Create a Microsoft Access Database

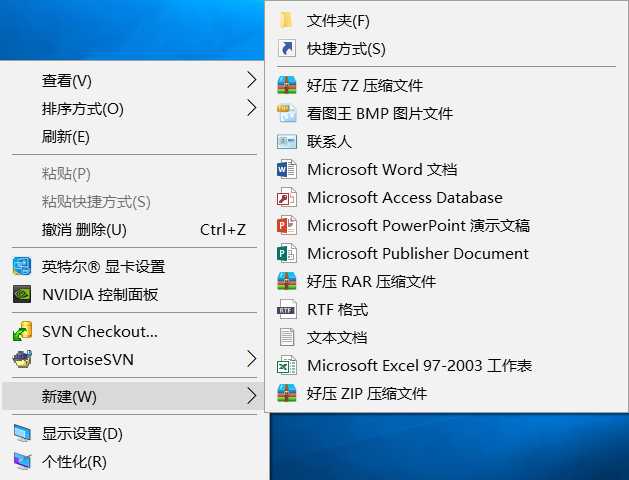[446, 197]
